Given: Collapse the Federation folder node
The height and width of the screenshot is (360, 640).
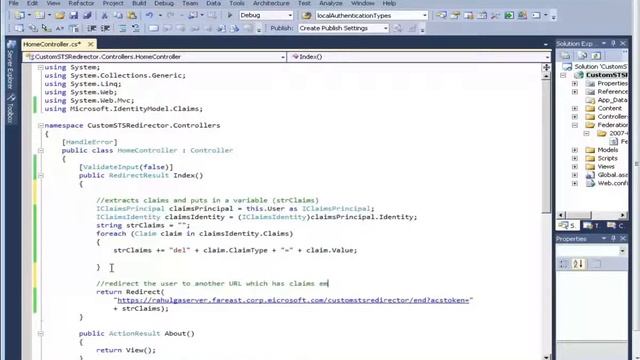Looking at the screenshot, I should pos(575,125).
